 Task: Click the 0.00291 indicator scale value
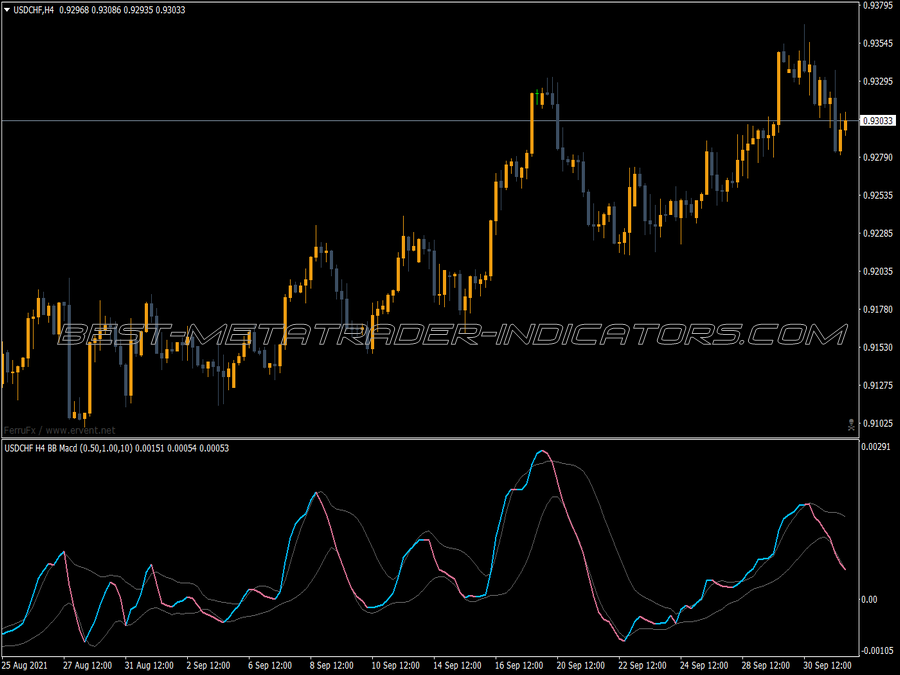(x=876, y=447)
